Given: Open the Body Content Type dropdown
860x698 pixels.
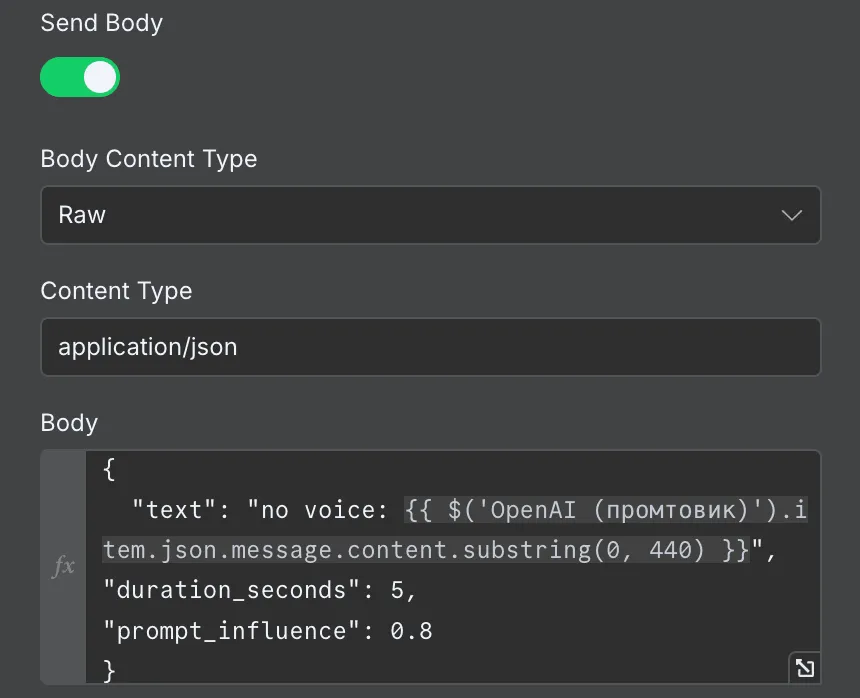Looking at the screenshot, I should 430,215.
